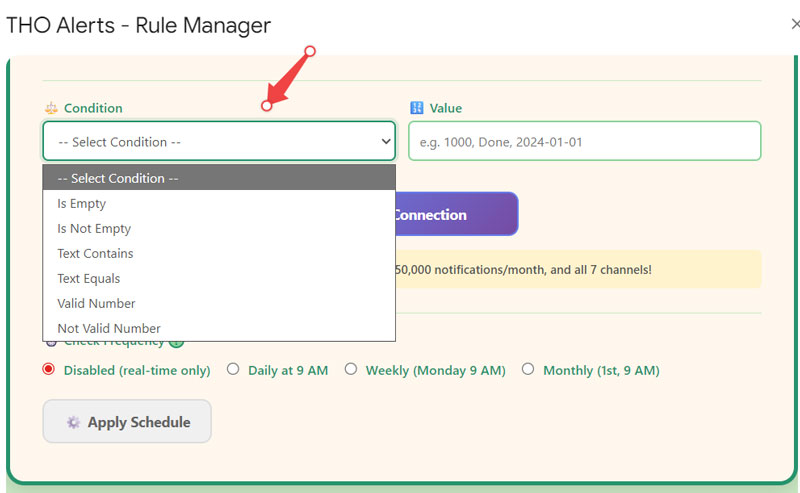
Task: Click the scales icon beside Condition label
Action: click(x=51, y=108)
